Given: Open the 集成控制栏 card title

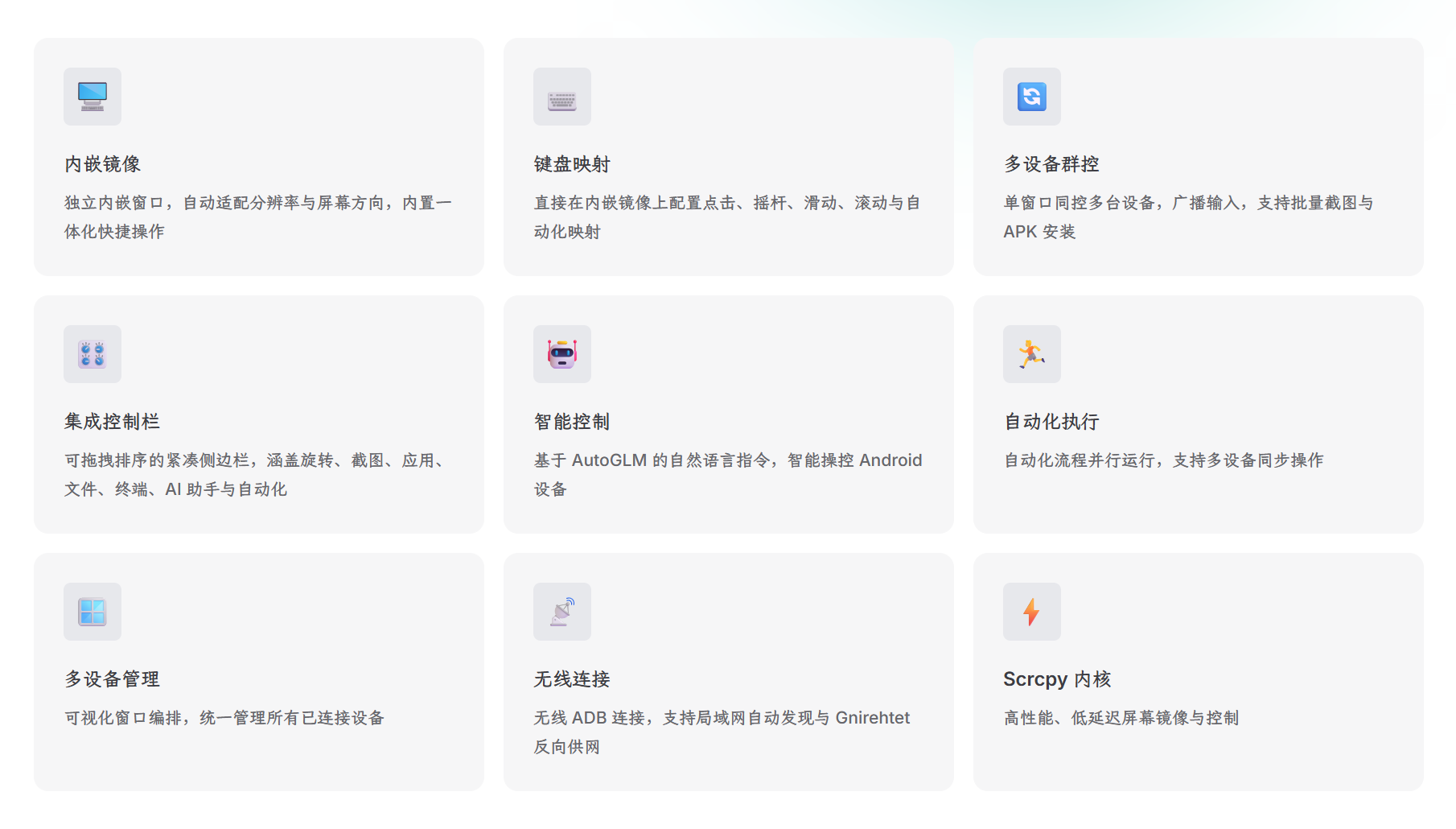Looking at the screenshot, I should (113, 422).
